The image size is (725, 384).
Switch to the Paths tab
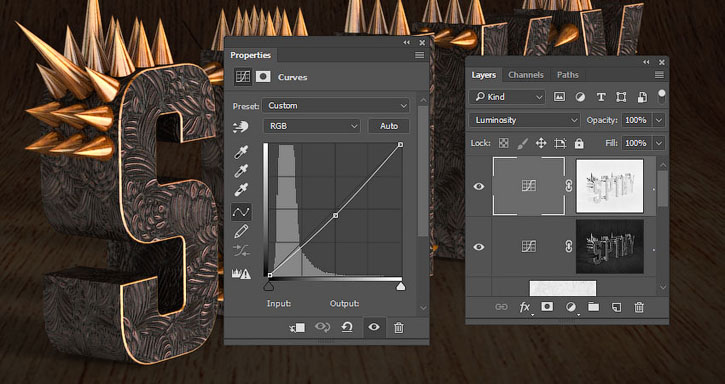(x=567, y=75)
